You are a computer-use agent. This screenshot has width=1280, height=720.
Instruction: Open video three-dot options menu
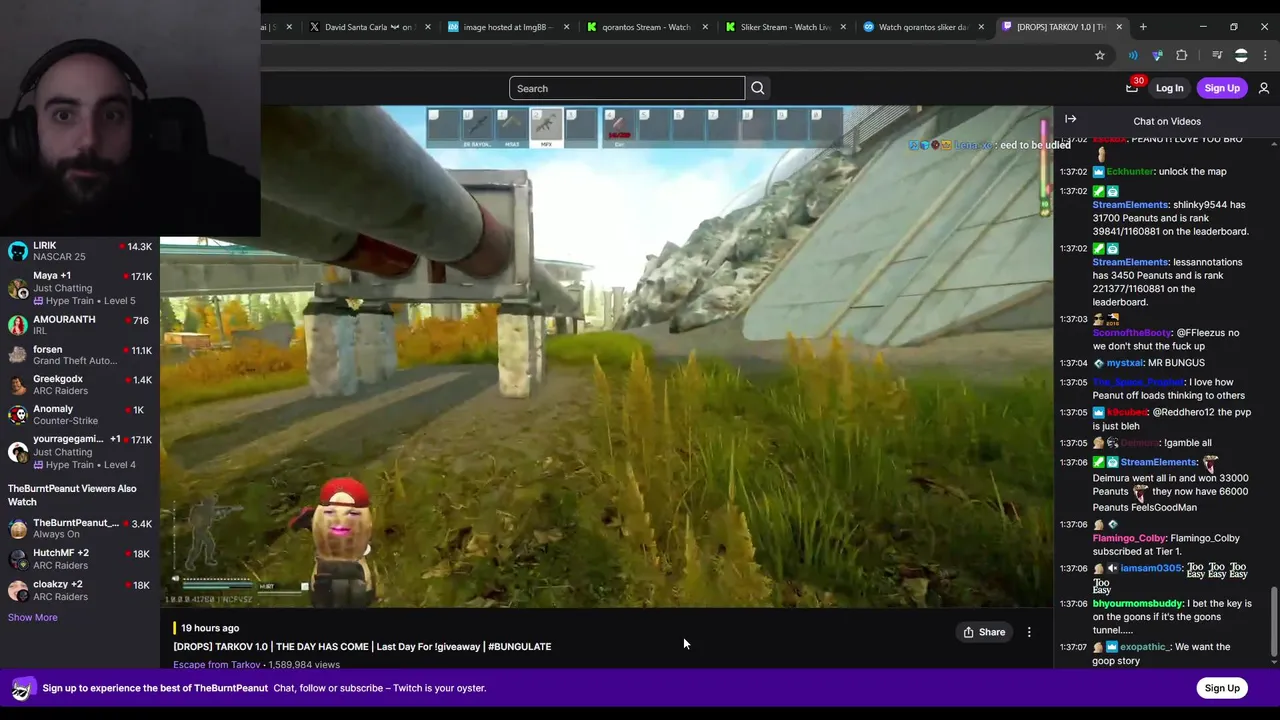[x=1029, y=632]
